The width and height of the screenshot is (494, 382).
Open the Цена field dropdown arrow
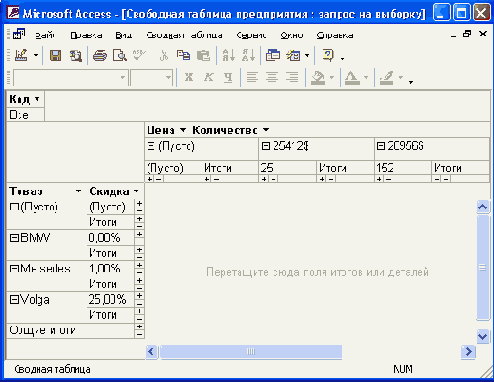[x=183, y=130]
